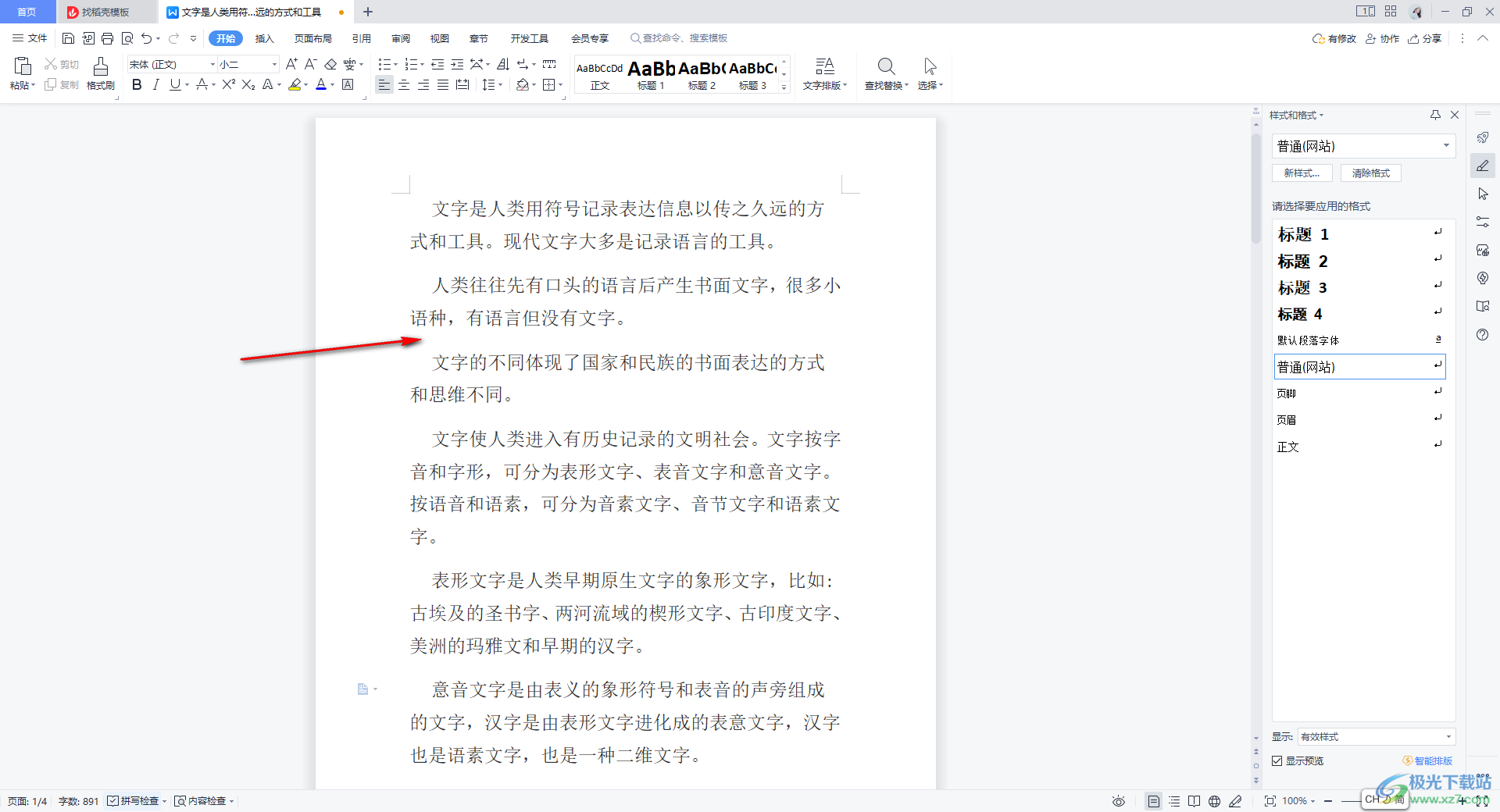Screen dimensions: 1500x812
Task: Click the zoom out minus button
Action: [1328, 801]
